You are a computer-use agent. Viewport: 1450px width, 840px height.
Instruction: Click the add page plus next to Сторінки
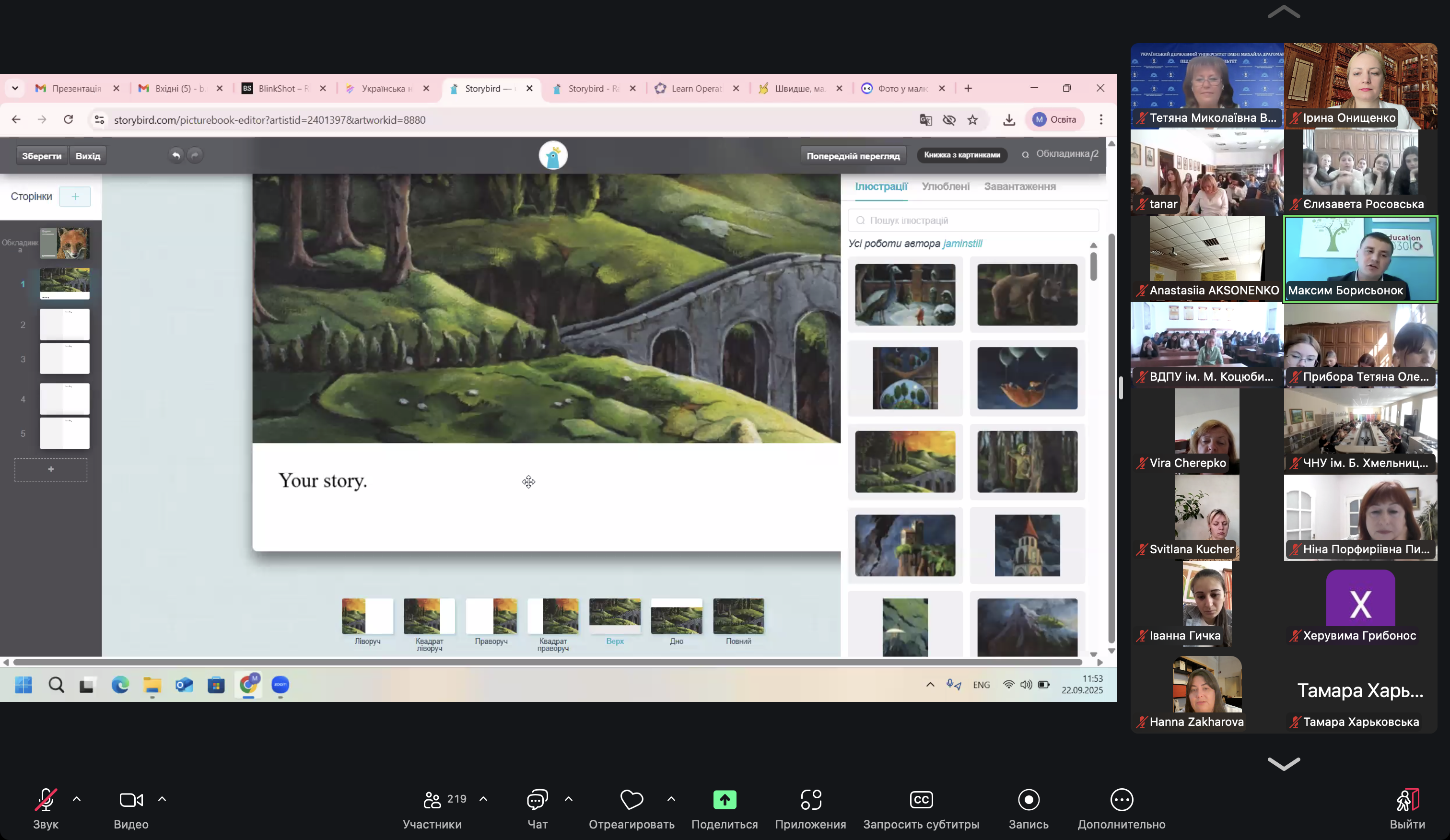point(75,197)
